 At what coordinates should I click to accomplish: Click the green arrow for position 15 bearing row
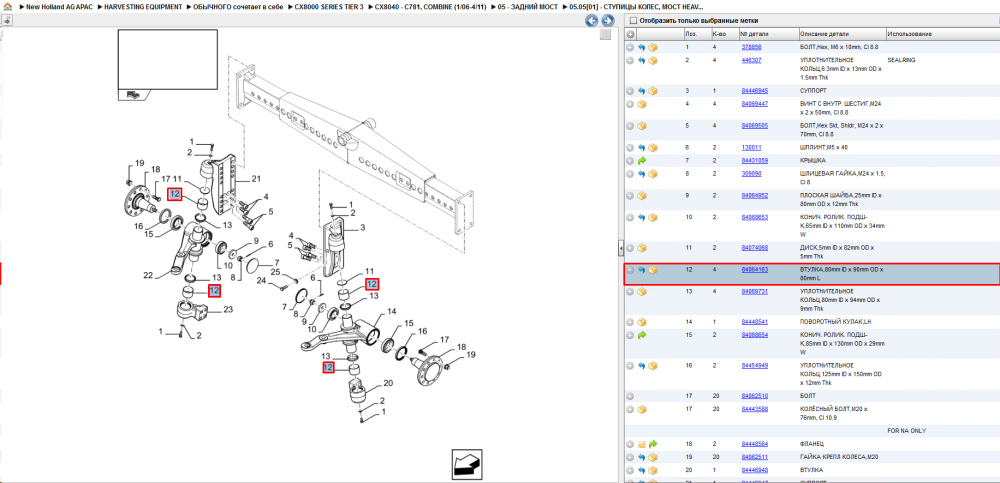642,334
